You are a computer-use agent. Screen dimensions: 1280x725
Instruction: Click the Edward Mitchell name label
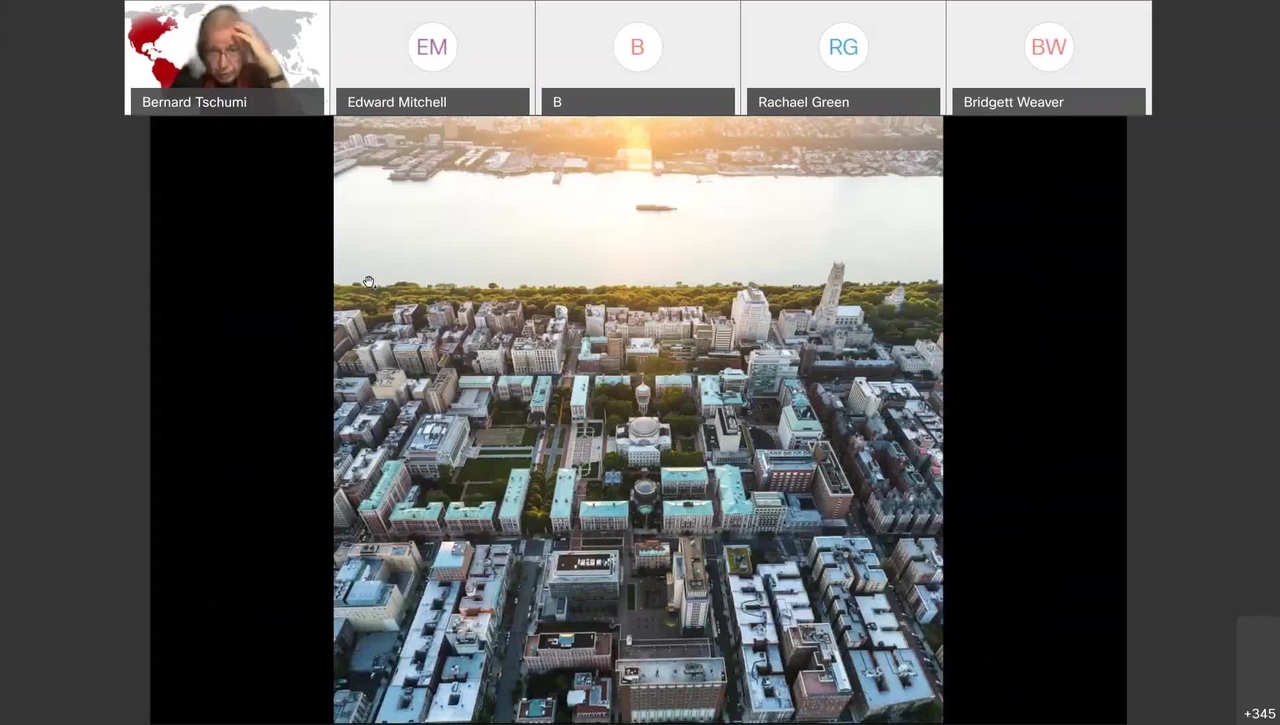[397, 102]
